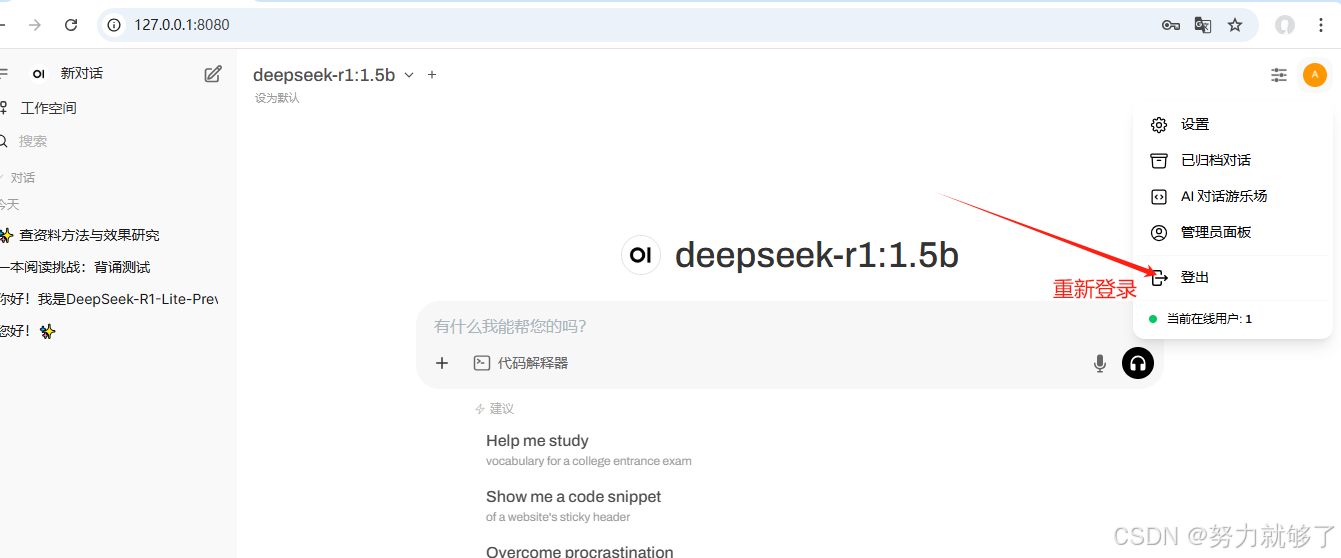Click the orange user avatar A
The image size is (1341, 558).
pyautogui.click(x=1315, y=75)
